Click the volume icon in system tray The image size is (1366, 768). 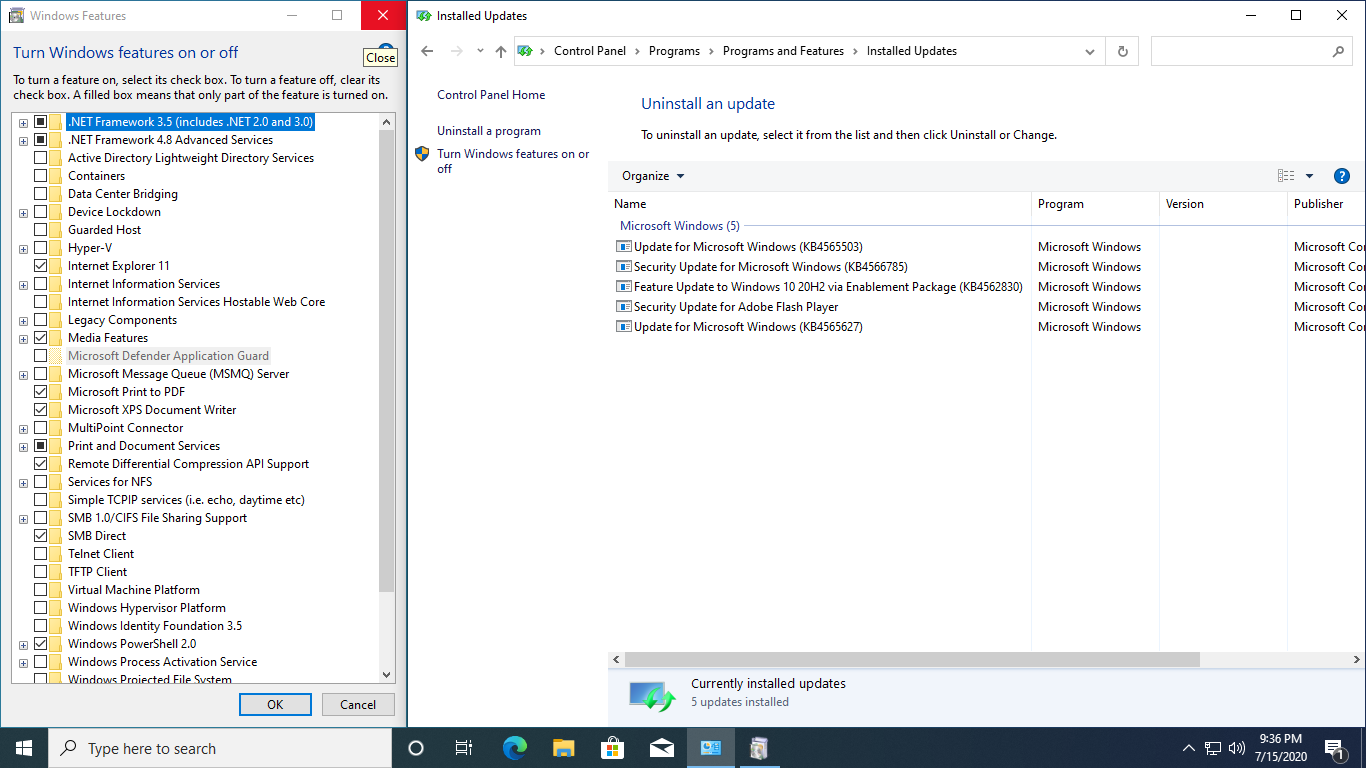[x=1237, y=748]
